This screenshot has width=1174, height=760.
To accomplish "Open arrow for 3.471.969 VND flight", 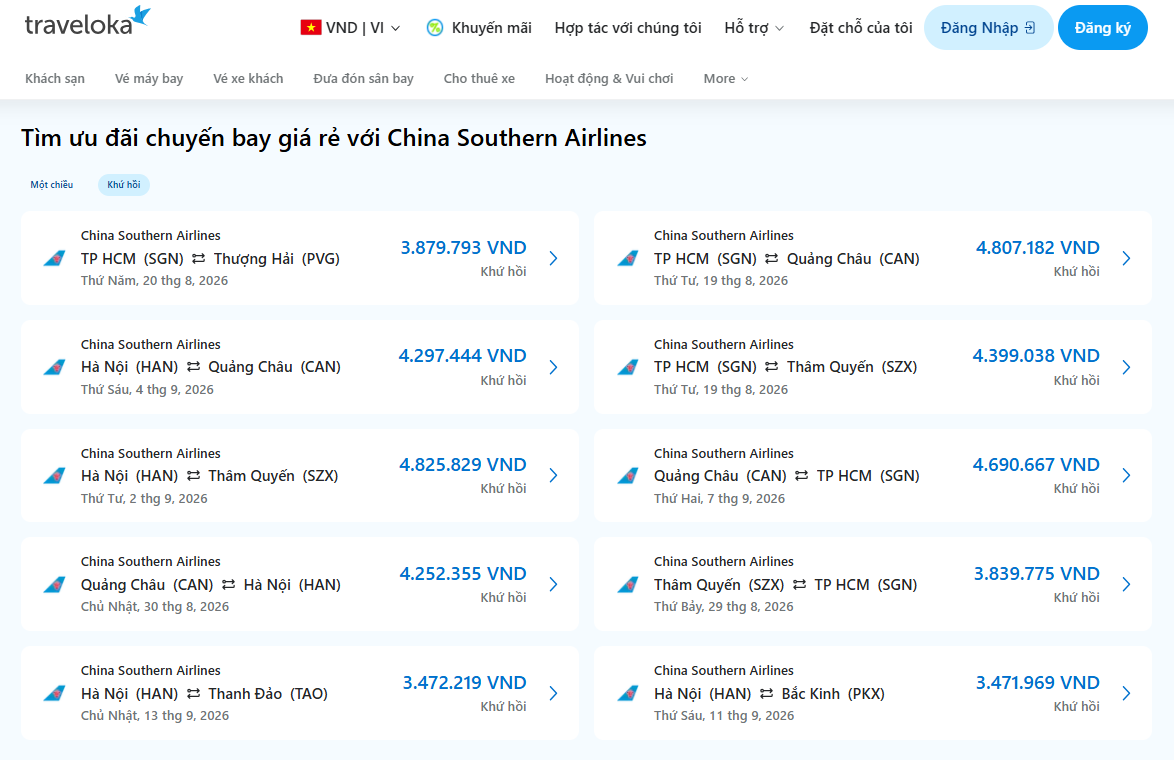I will [x=1126, y=693].
